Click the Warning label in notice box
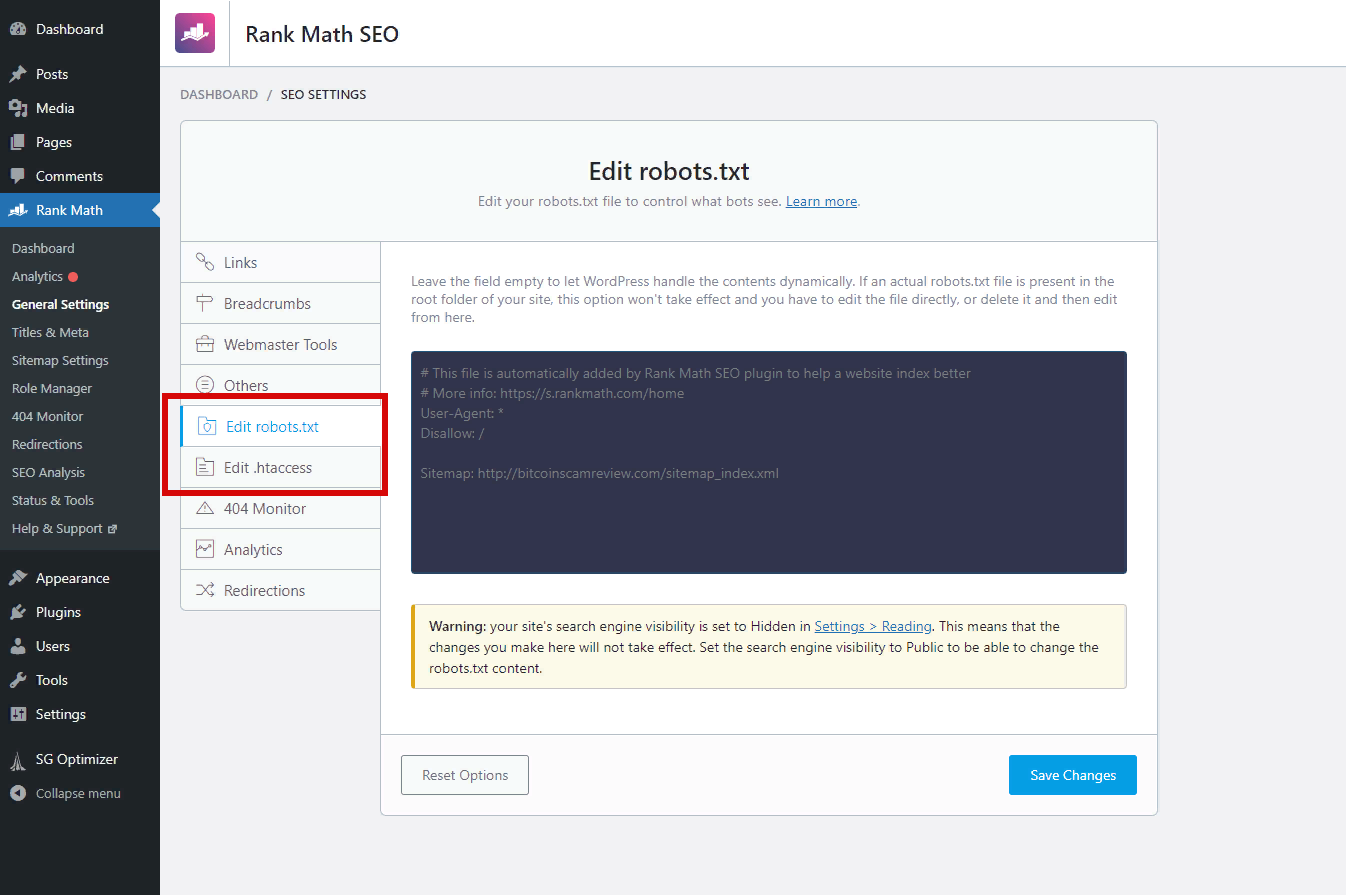This screenshot has height=895, width=1346. tap(457, 626)
